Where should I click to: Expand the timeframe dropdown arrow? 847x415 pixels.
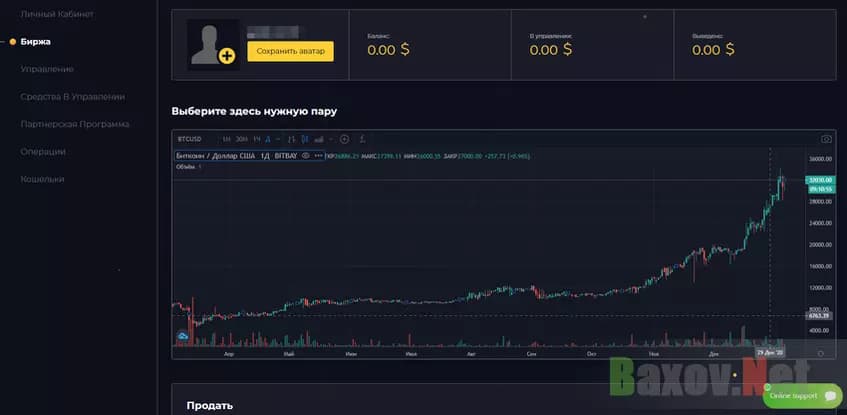click(x=277, y=139)
